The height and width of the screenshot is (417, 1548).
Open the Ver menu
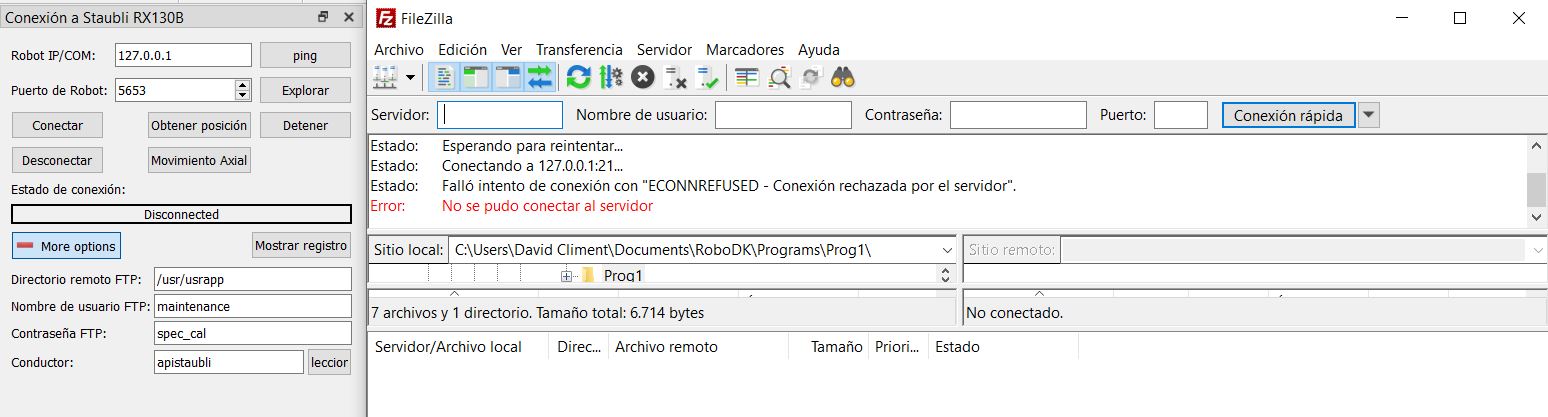(x=512, y=49)
